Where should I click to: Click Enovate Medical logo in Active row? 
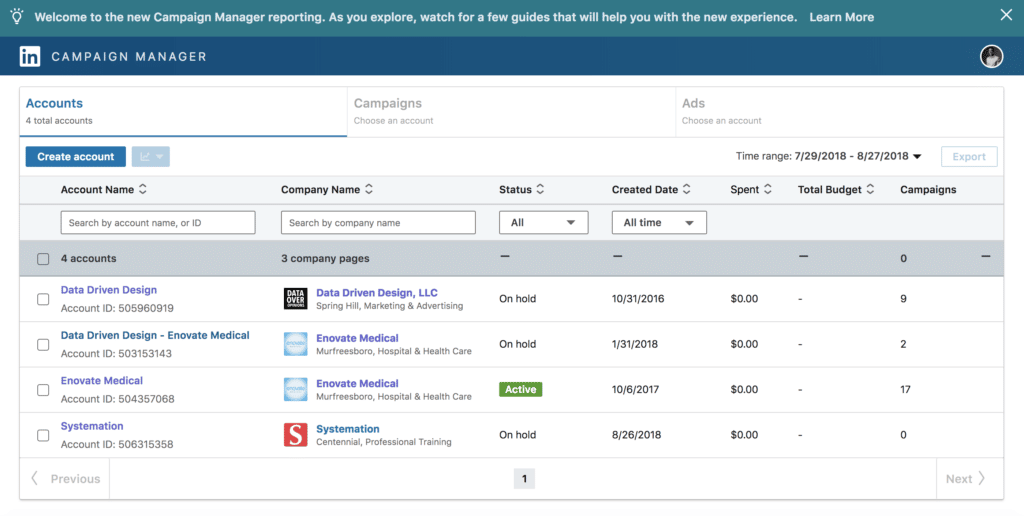point(295,389)
